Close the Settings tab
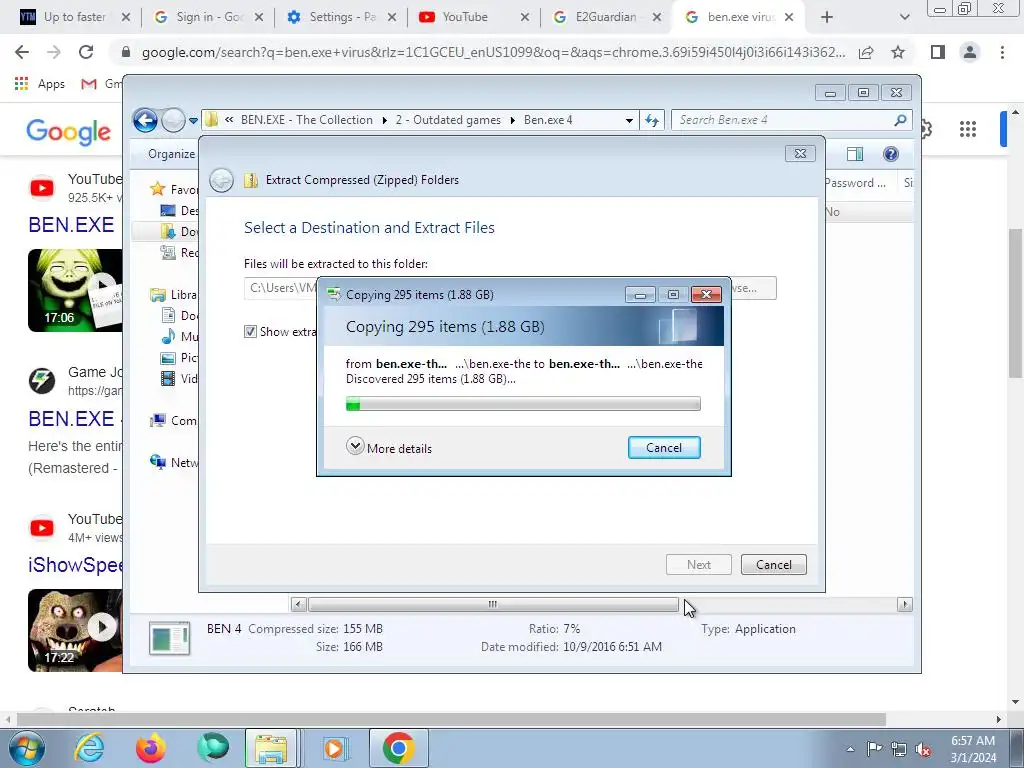 coord(392,18)
